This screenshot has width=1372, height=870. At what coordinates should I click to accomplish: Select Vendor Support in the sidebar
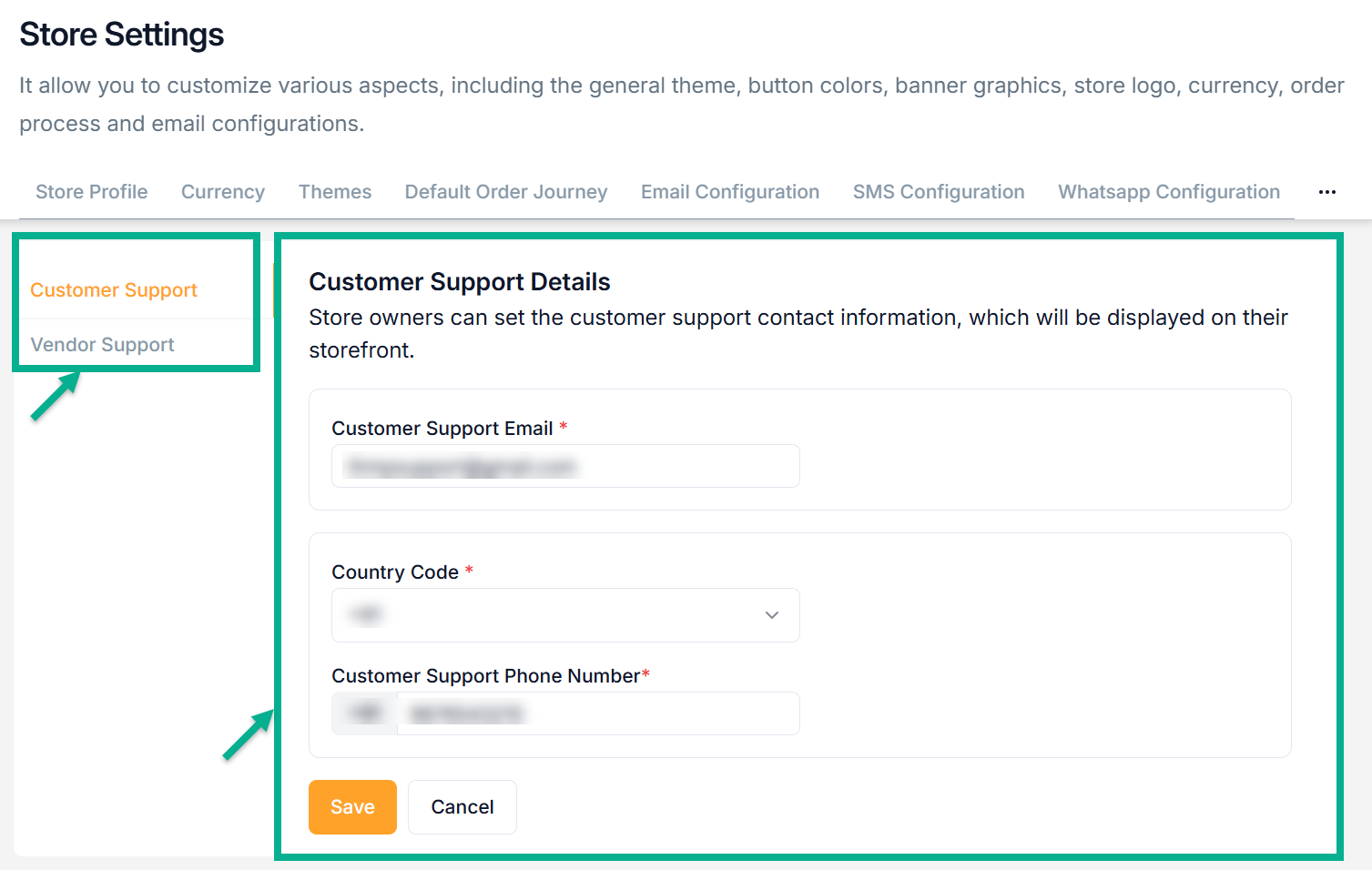(x=102, y=345)
